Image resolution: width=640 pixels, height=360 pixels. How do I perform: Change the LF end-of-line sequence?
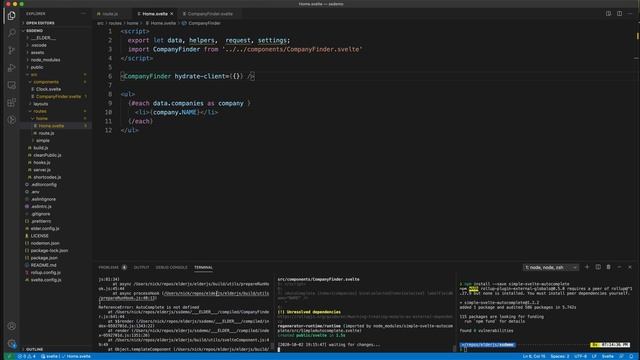[x=594, y=356]
